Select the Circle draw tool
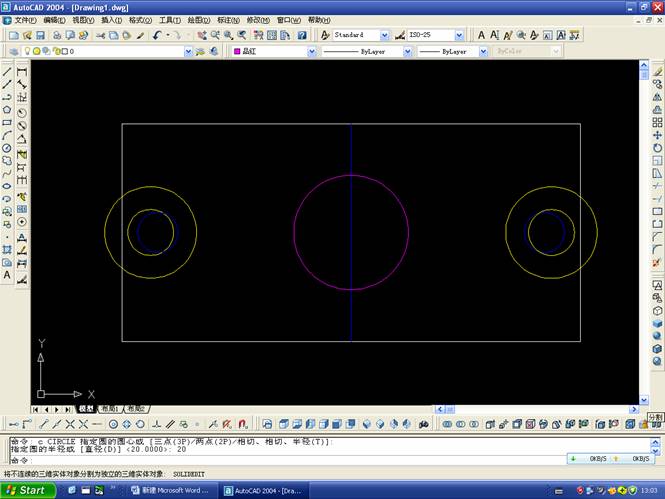This screenshot has width=665, height=499. pyautogui.click(x=7, y=148)
